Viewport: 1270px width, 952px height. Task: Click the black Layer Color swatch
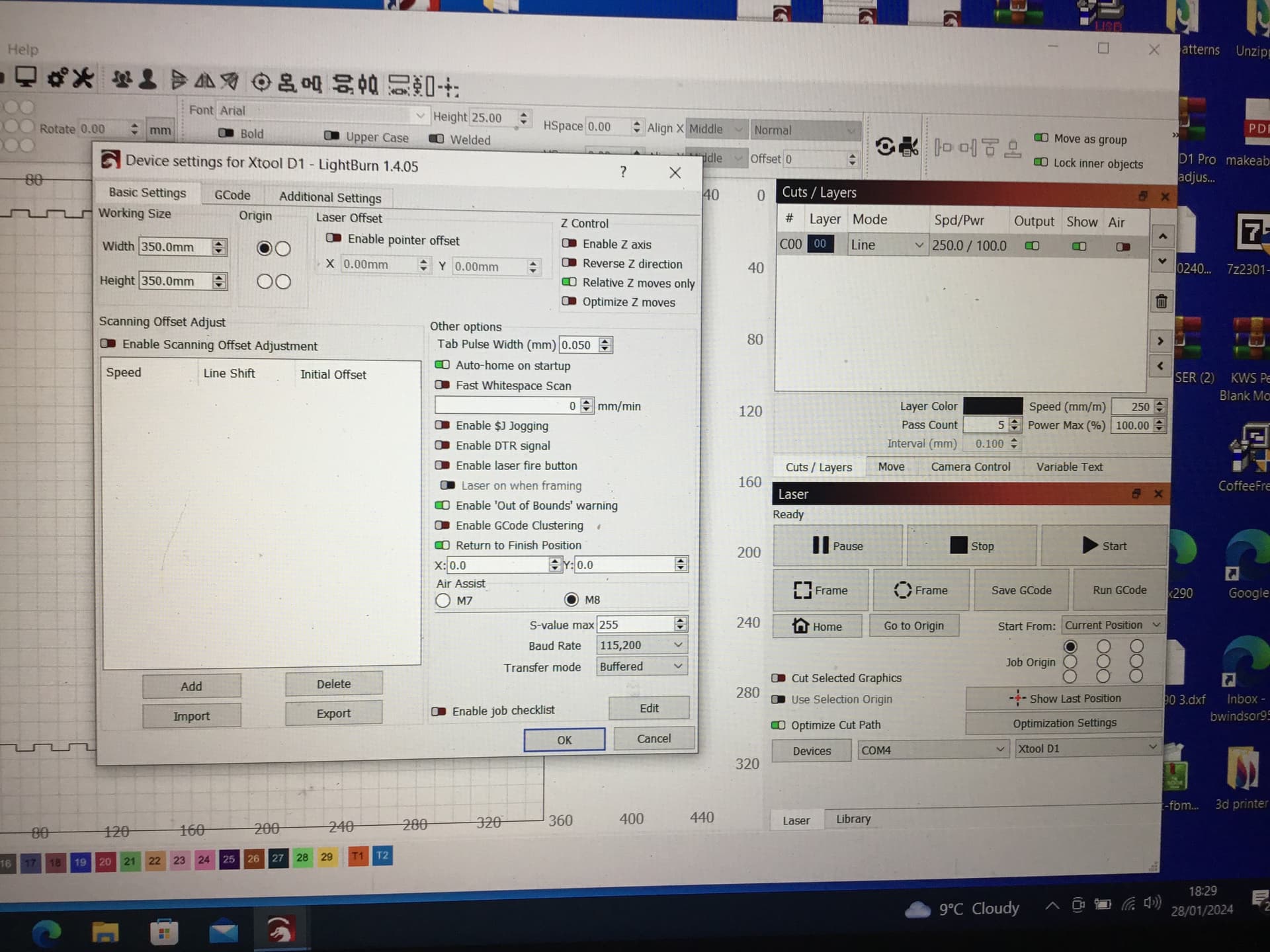(x=992, y=406)
